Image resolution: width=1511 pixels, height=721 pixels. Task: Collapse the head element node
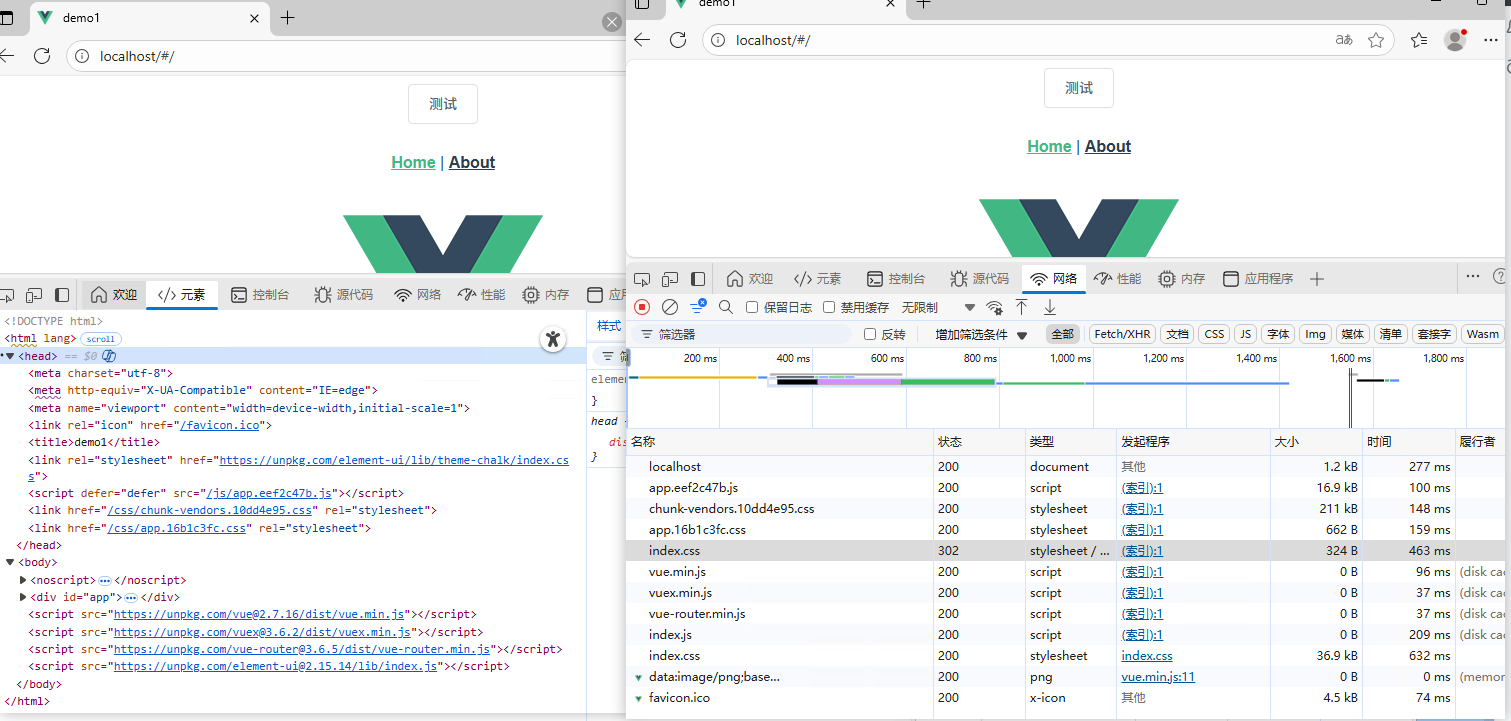[x=9, y=356]
